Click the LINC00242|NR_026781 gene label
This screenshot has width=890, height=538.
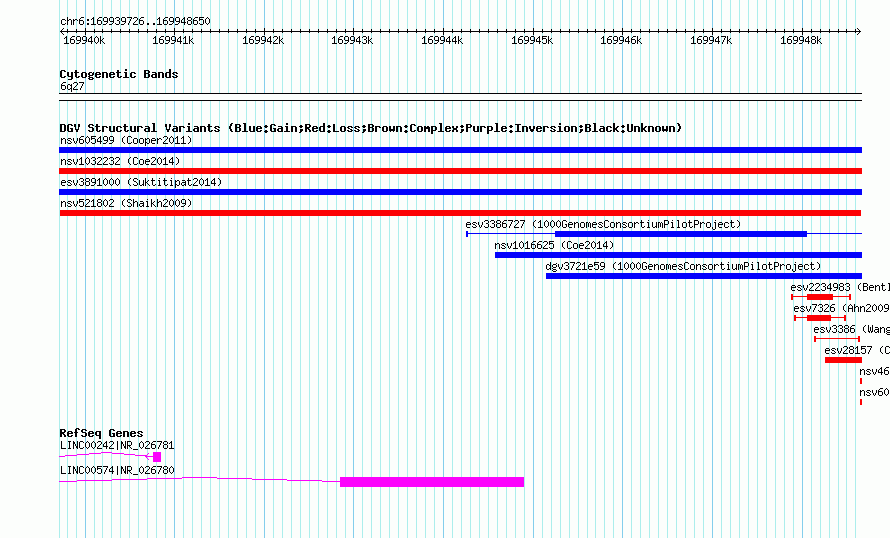(117, 445)
